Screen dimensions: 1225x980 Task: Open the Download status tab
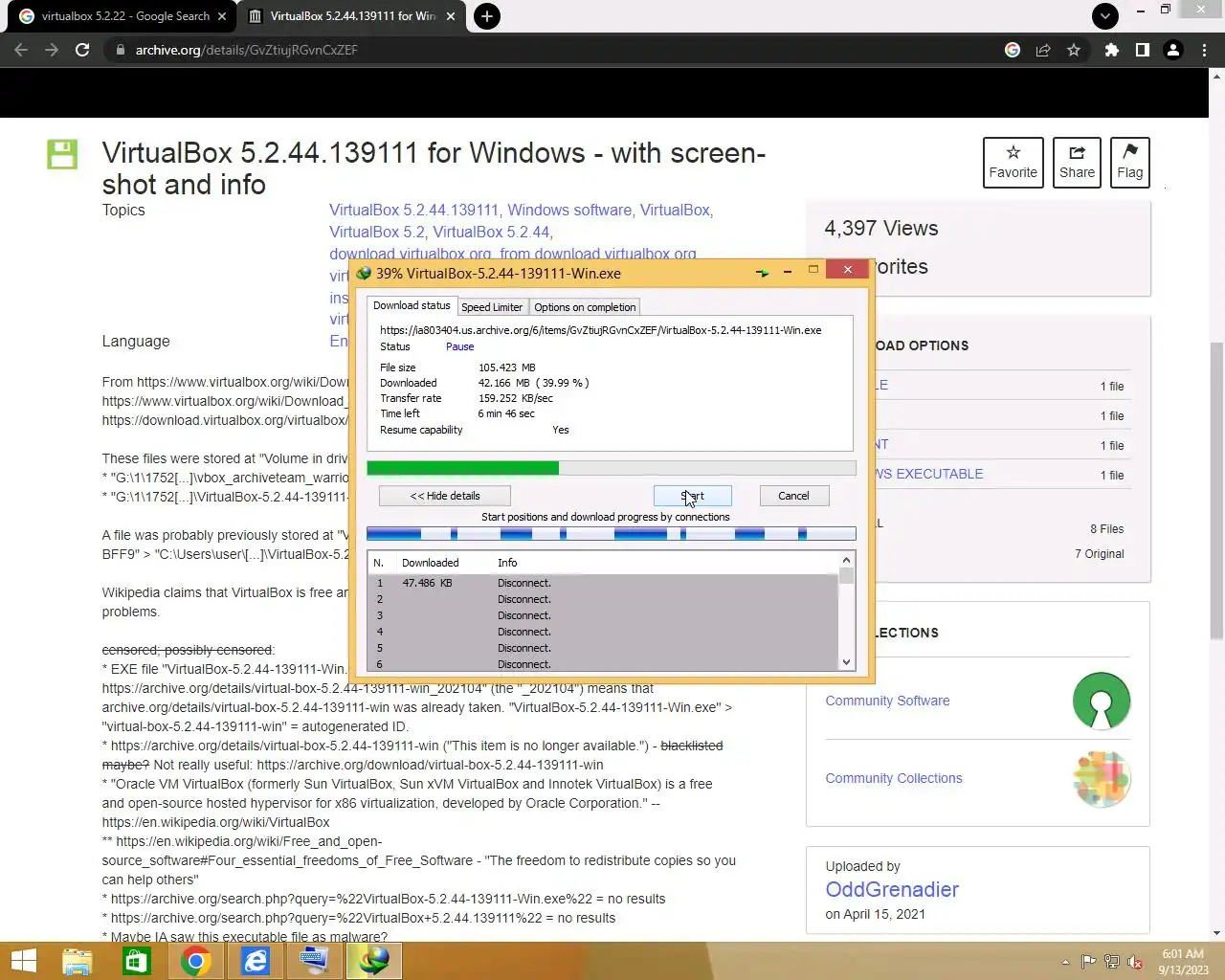(x=412, y=305)
